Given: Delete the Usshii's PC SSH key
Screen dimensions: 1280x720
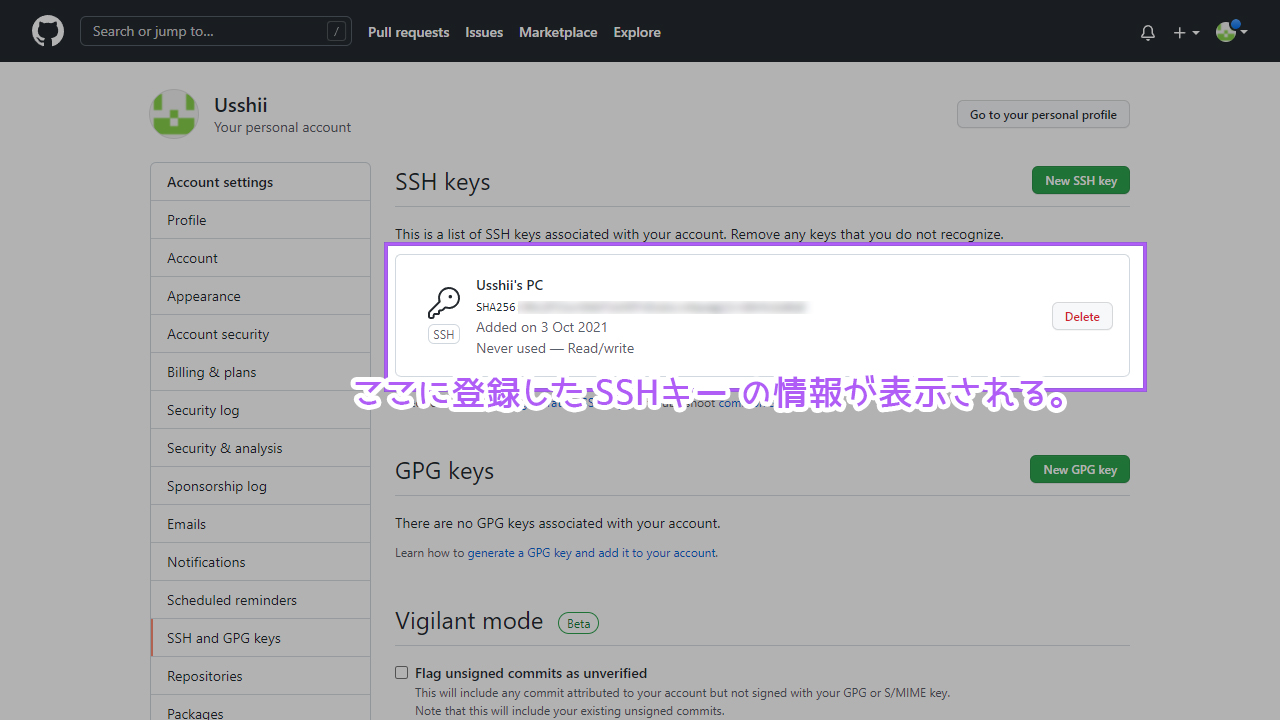Looking at the screenshot, I should pyautogui.click(x=1082, y=316).
